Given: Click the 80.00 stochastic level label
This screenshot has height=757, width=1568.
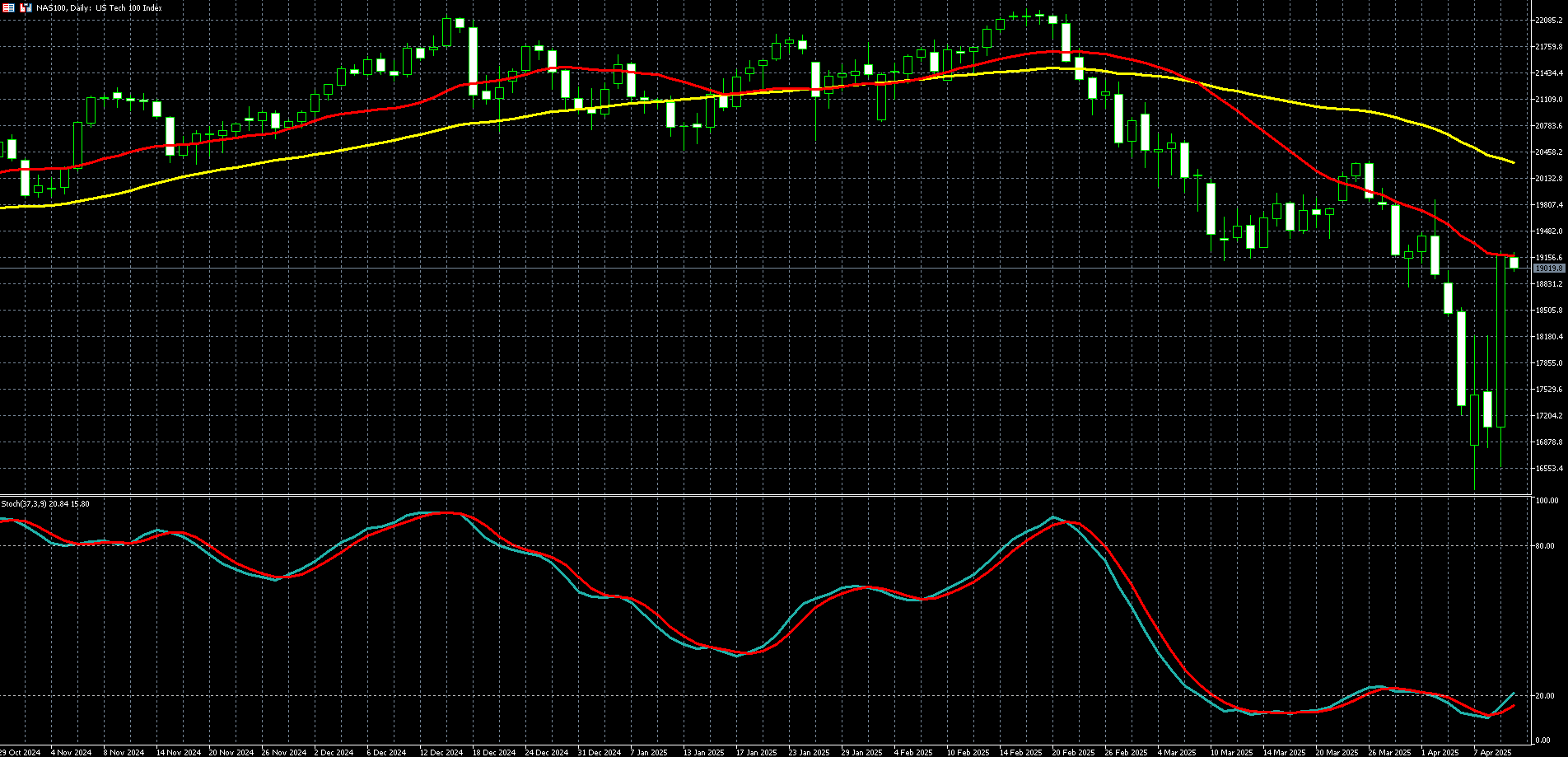Looking at the screenshot, I should 1547,546.
